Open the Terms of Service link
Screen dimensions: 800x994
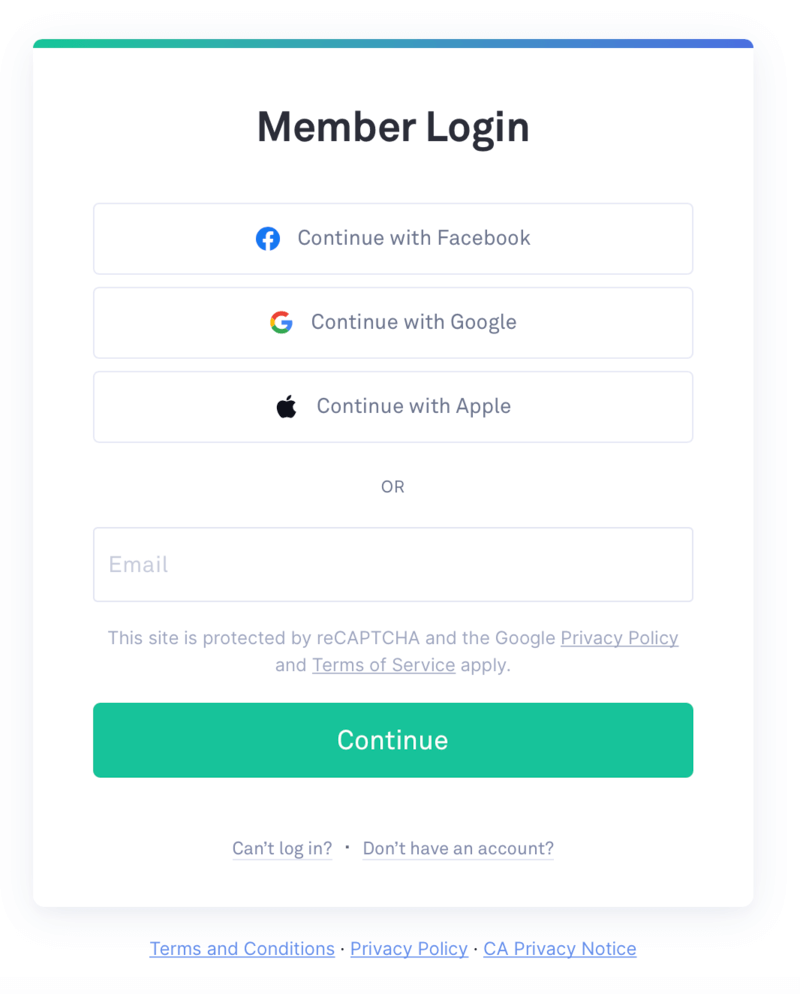pos(383,665)
